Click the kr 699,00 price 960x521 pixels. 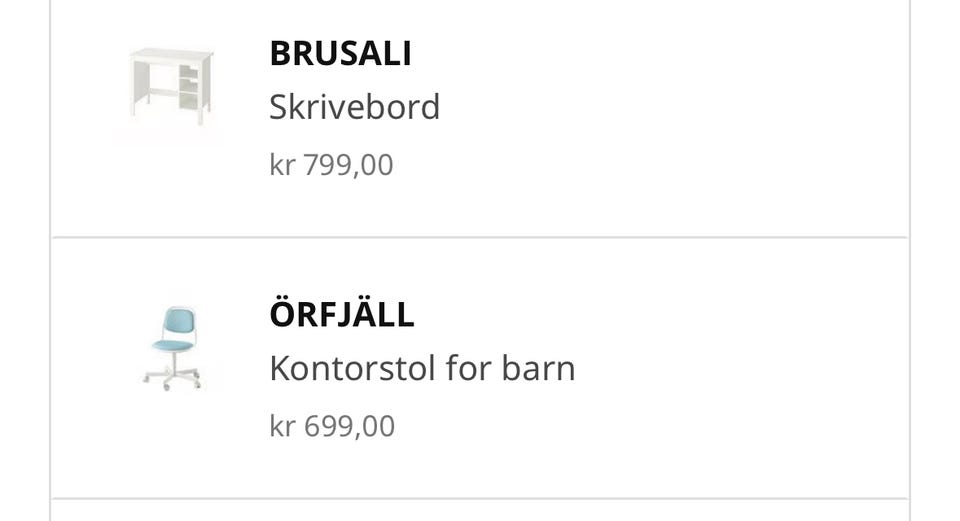coord(332,426)
